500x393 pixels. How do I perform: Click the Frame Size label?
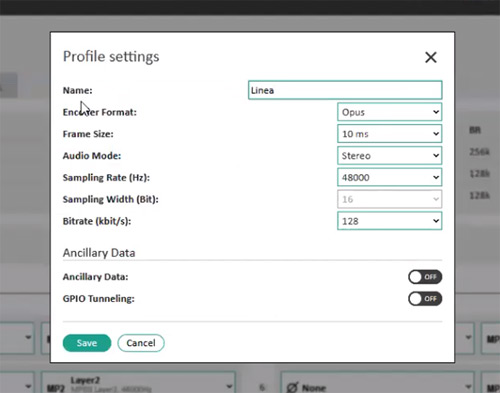(x=88, y=134)
